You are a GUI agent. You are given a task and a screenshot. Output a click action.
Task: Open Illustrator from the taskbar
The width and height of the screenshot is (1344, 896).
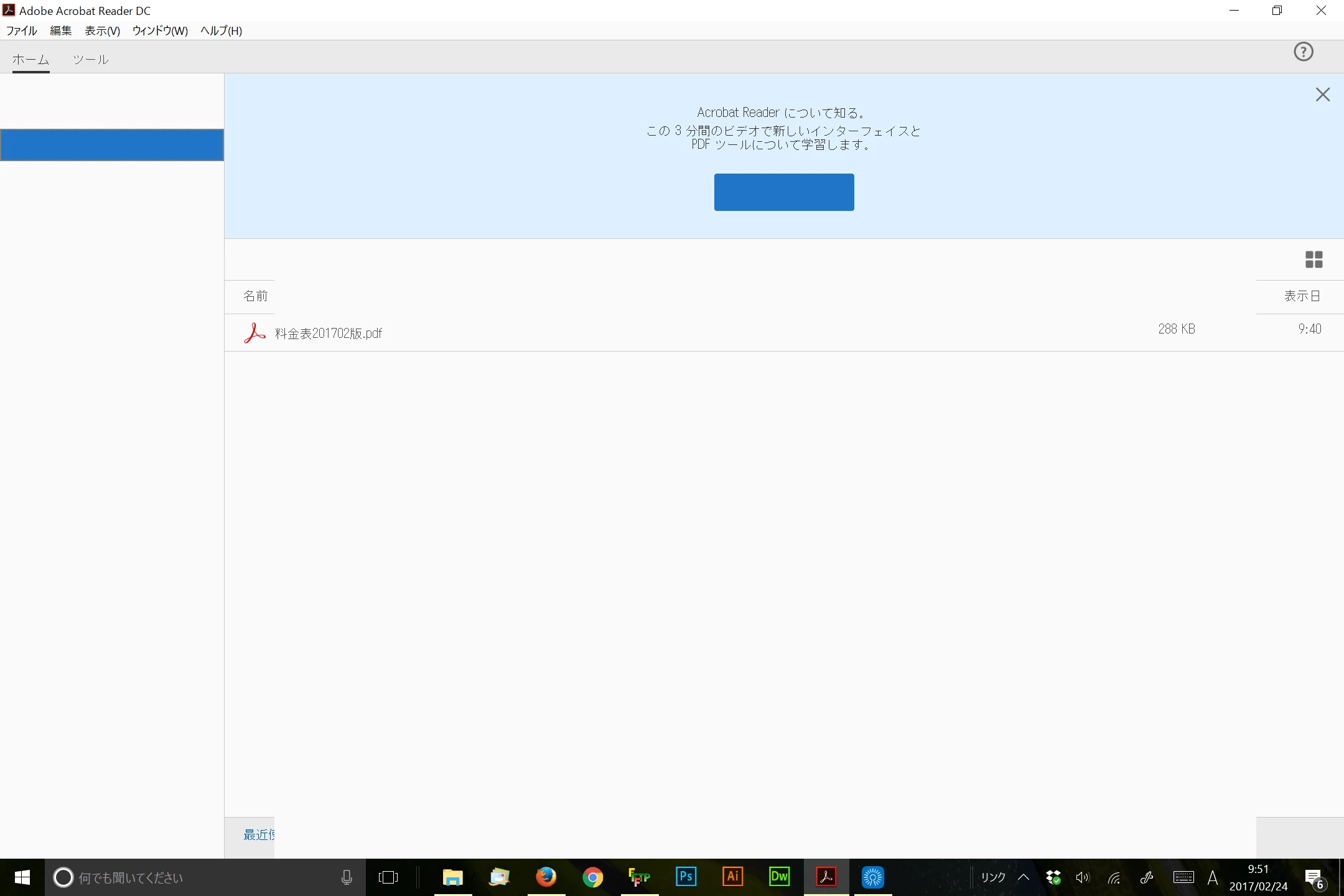point(732,877)
